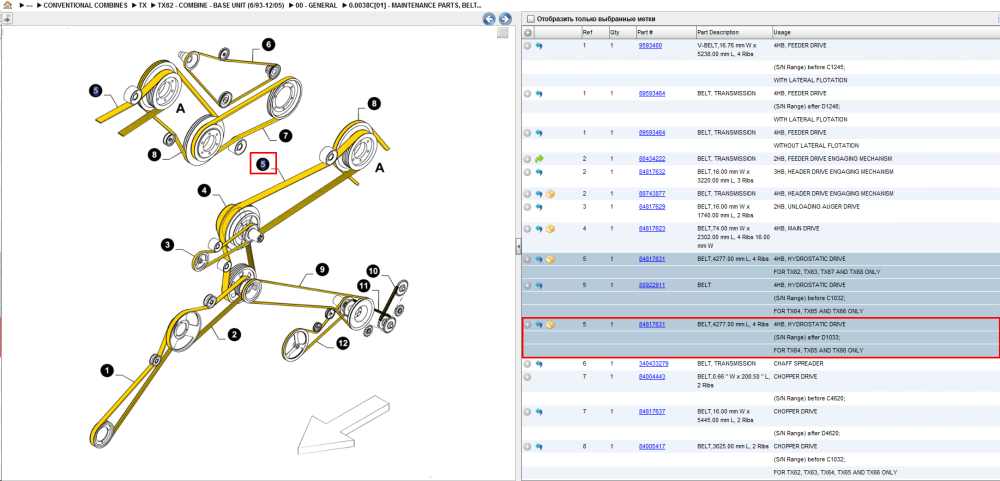Click the plus icon in the table header
The image size is (1000, 481).
click(x=528, y=33)
